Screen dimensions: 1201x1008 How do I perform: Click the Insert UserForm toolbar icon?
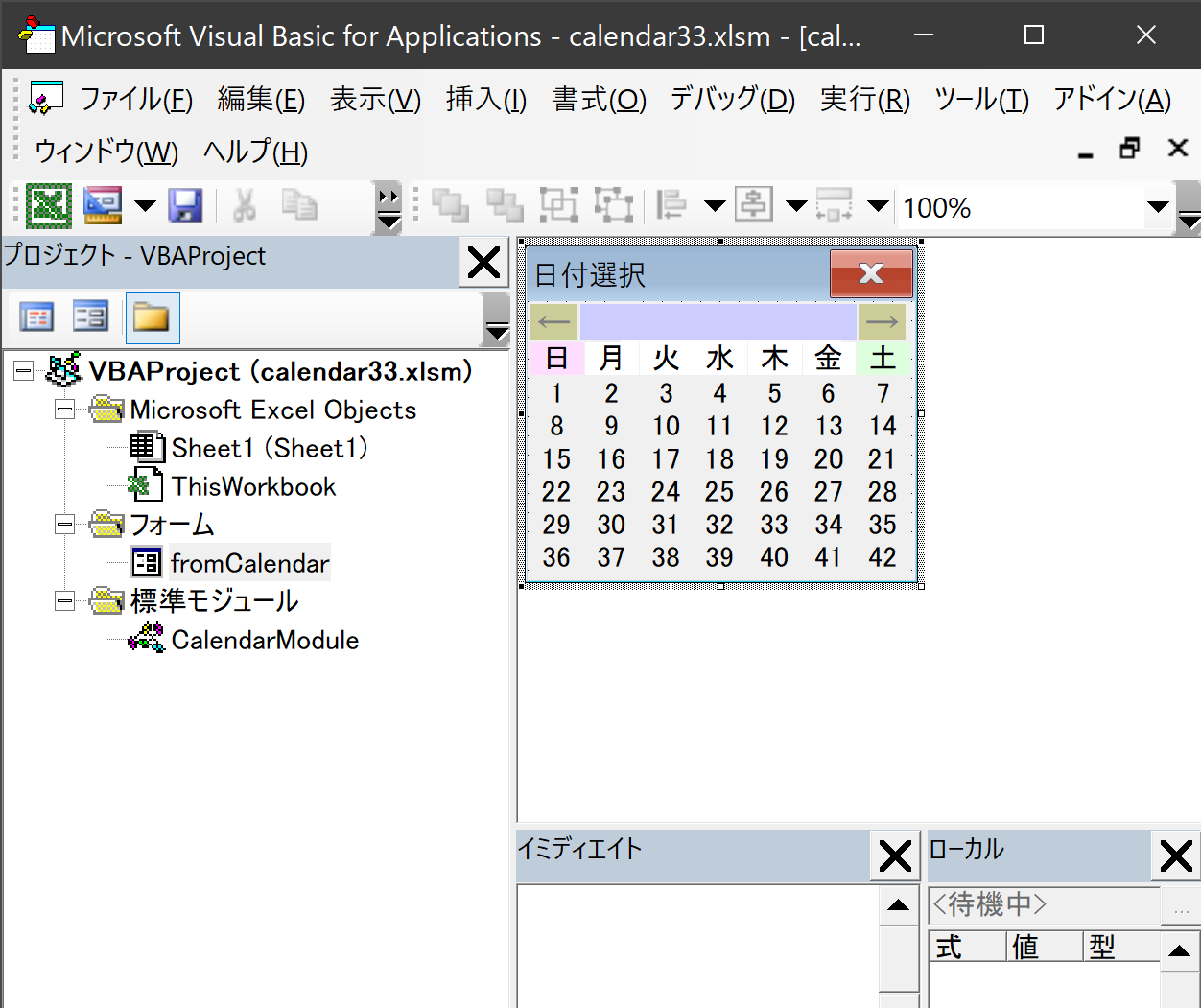pos(103,205)
